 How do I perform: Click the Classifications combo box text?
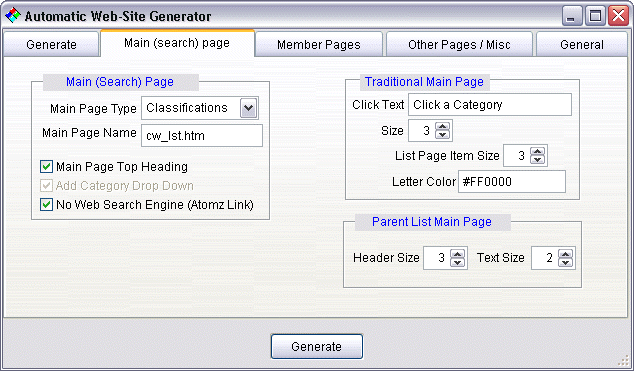pos(187,108)
